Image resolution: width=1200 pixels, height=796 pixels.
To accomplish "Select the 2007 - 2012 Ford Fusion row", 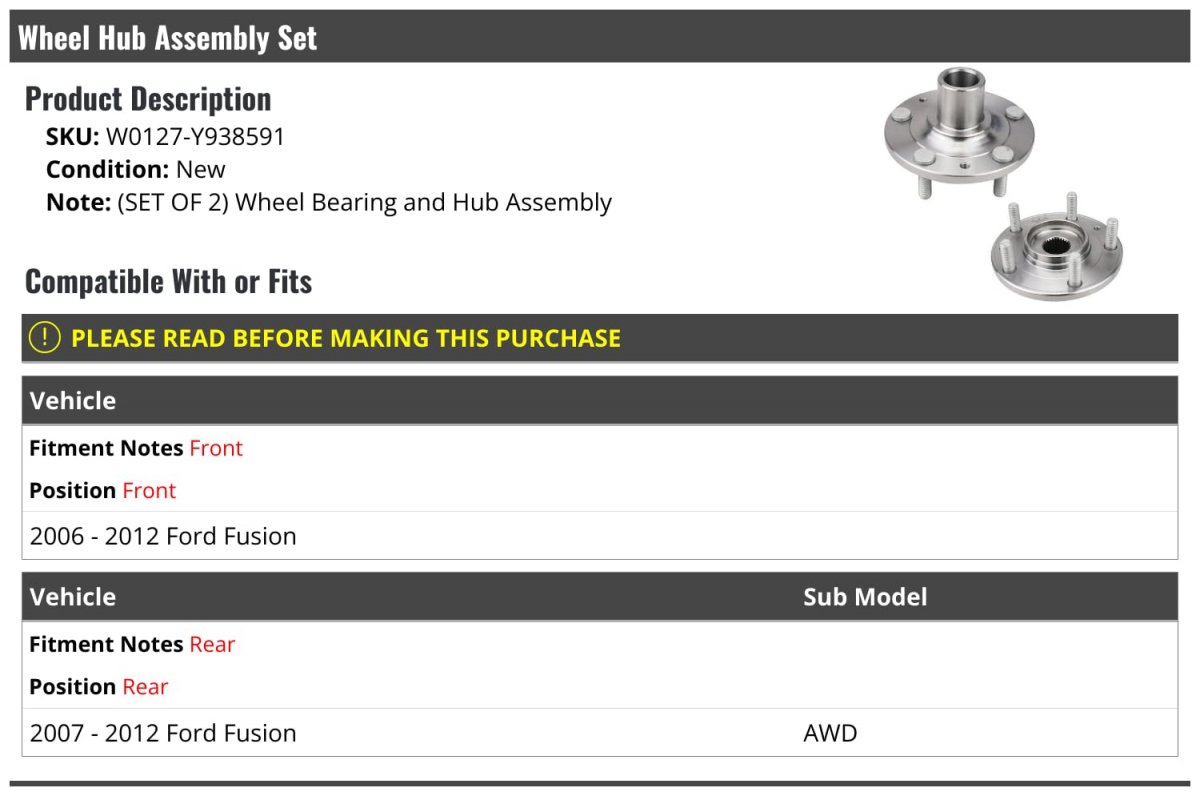I will click(x=600, y=733).
